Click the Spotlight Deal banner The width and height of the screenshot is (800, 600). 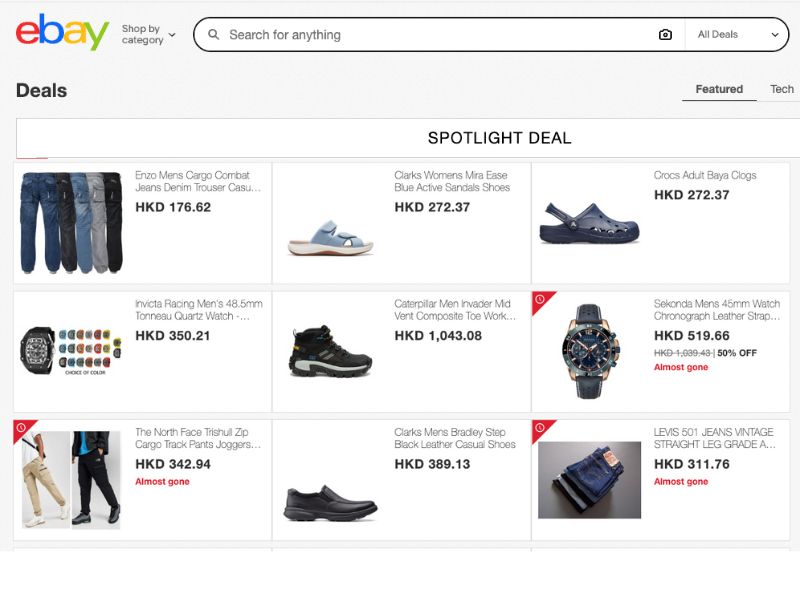[x=500, y=138]
